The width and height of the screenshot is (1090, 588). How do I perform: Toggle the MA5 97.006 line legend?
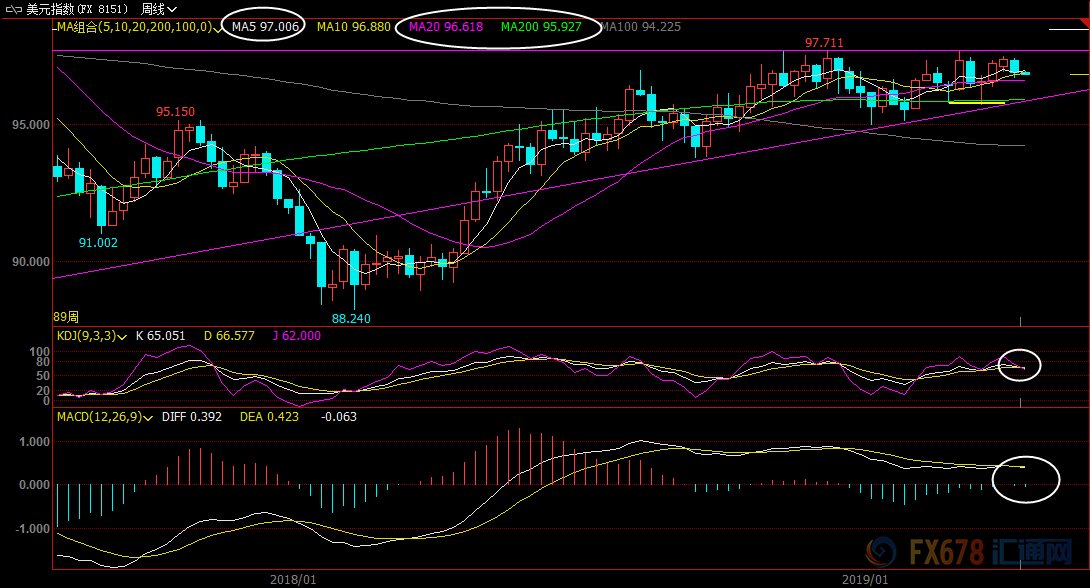click(265, 27)
